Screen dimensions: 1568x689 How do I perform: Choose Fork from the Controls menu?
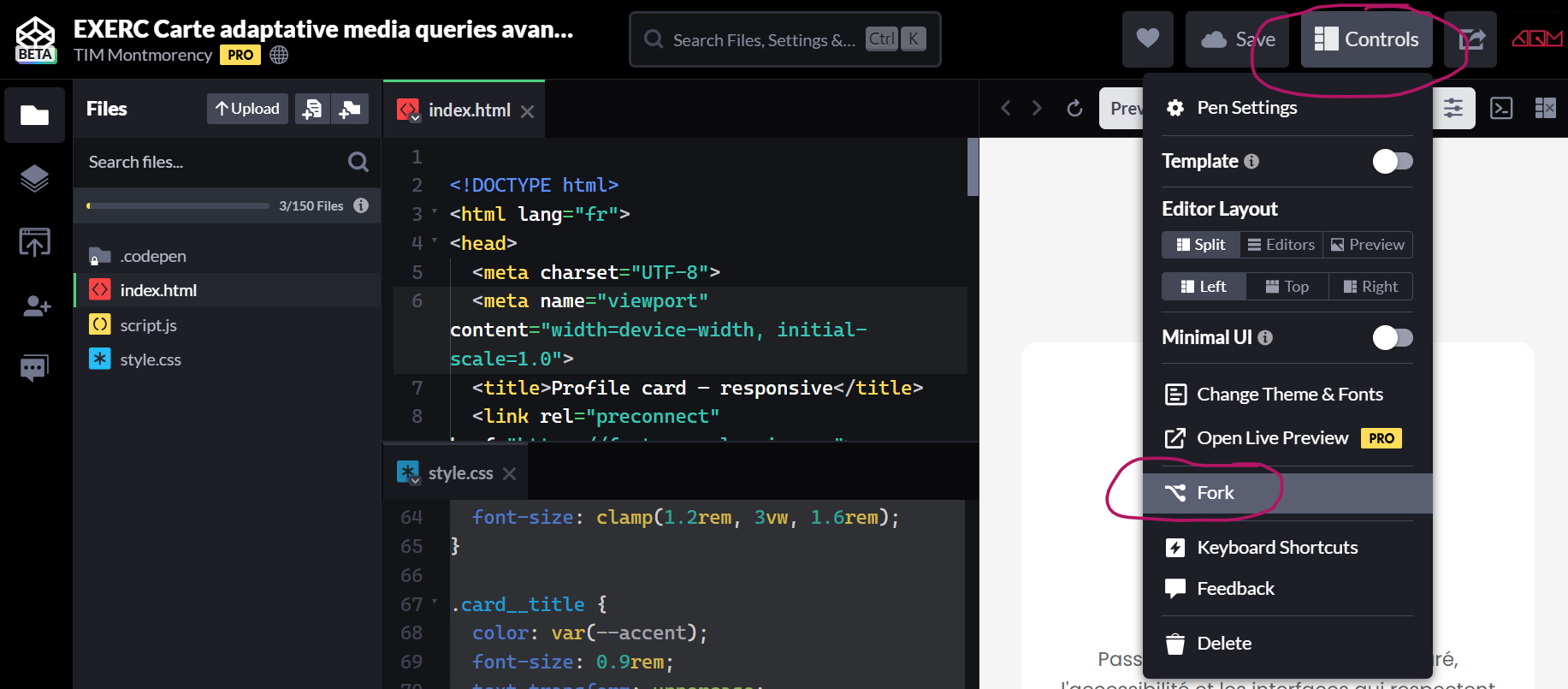(1215, 493)
